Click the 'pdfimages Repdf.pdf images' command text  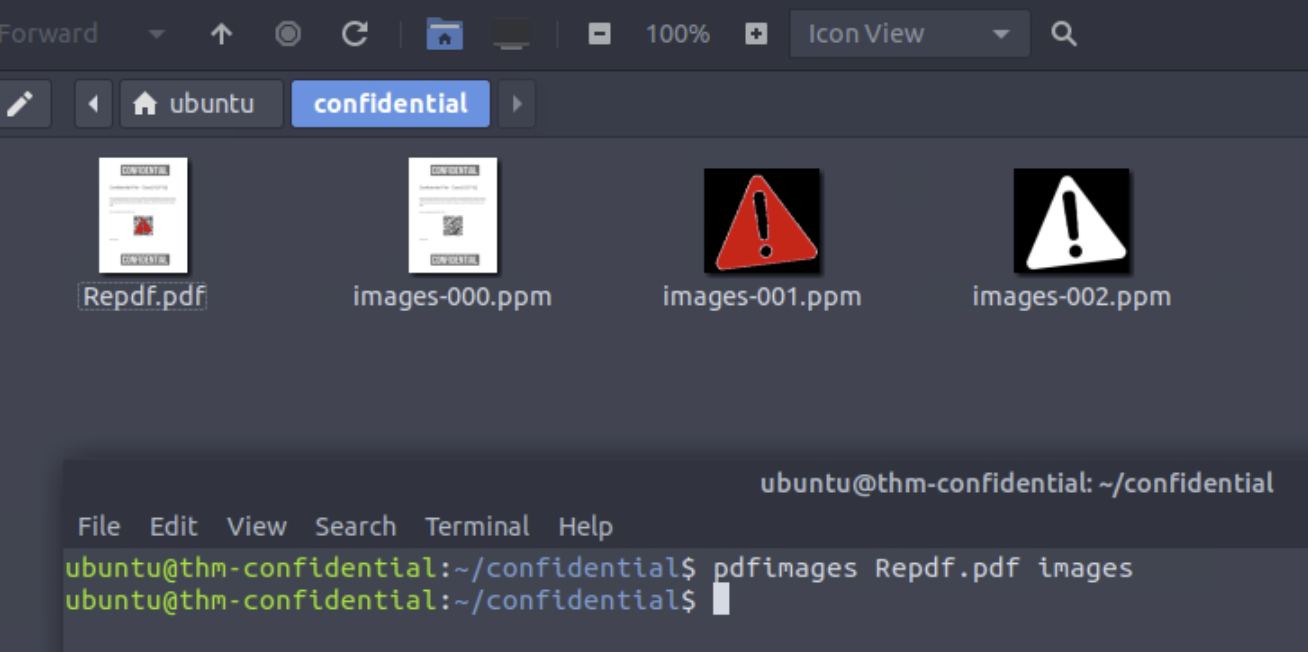point(923,569)
